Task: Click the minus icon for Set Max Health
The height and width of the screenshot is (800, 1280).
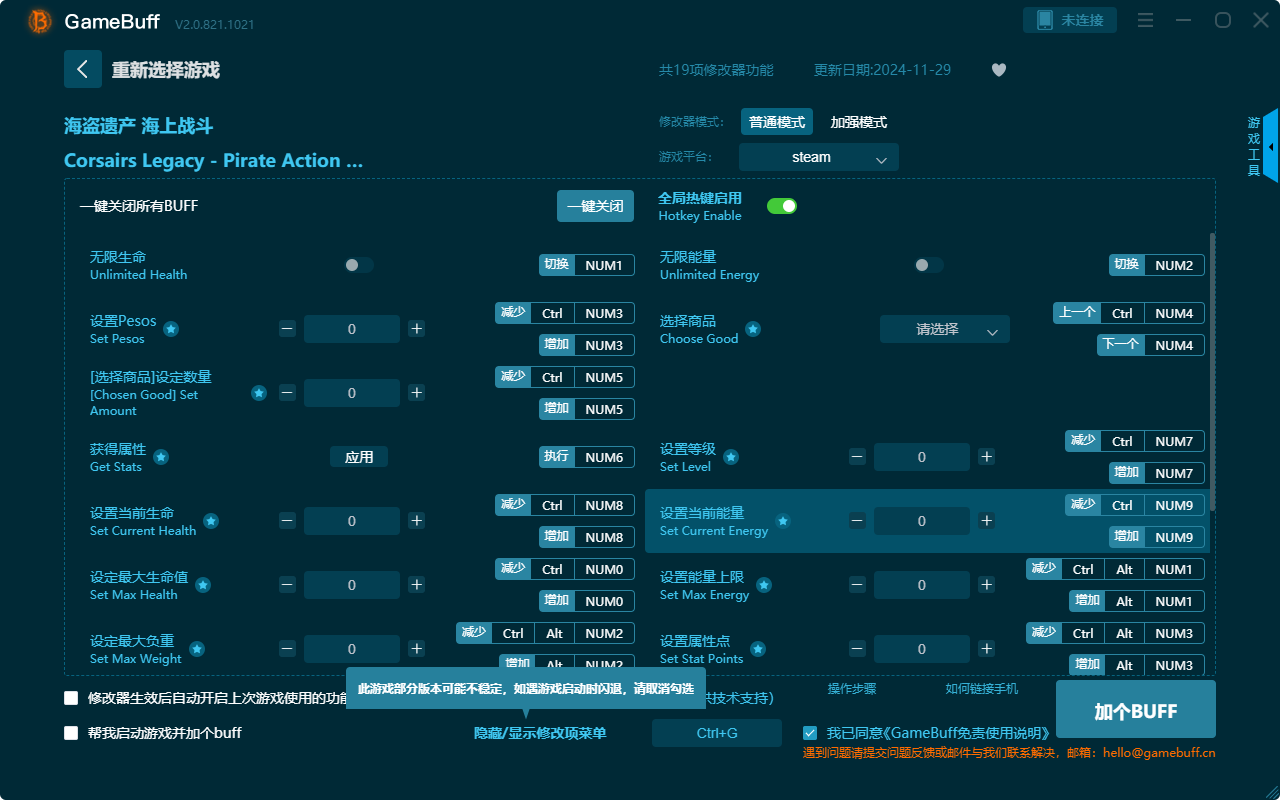Action: point(287,585)
